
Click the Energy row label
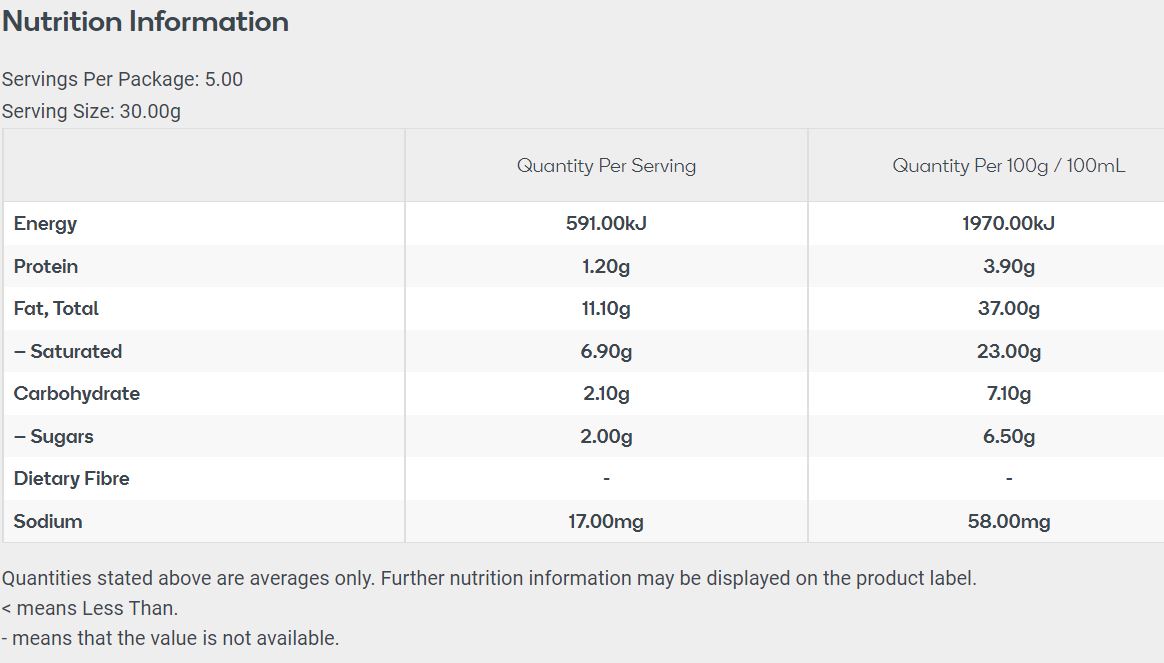(x=45, y=224)
